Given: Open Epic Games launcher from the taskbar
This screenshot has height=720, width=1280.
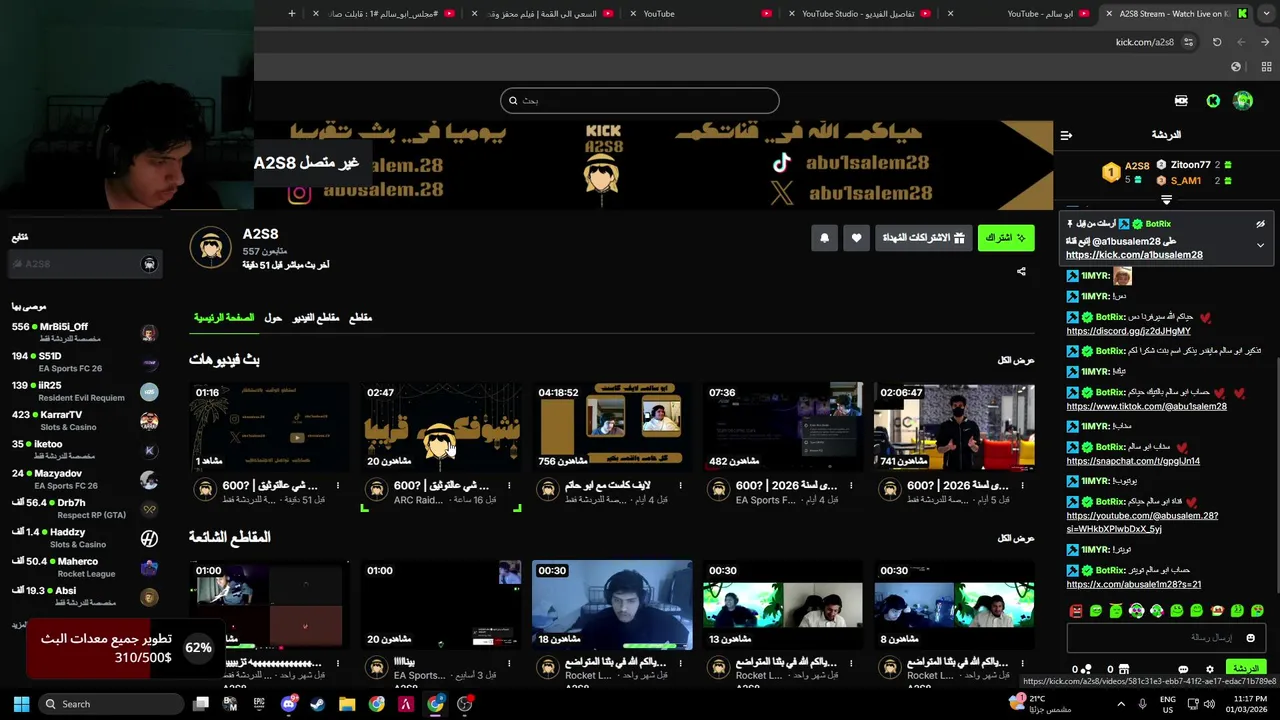Looking at the screenshot, I should click(x=259, y=704).
